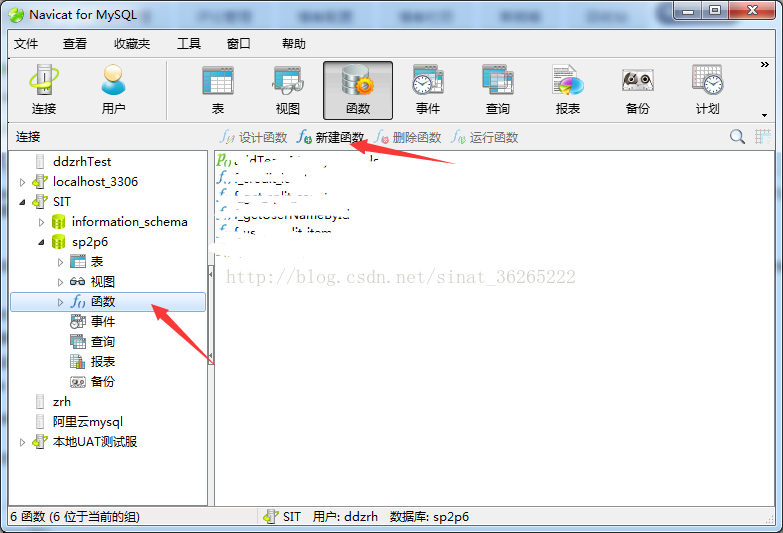Open the 报表 reports toolbar icon
Image resolution: width=783 pixels, height=533 pixels.
[x=568, y=90]
